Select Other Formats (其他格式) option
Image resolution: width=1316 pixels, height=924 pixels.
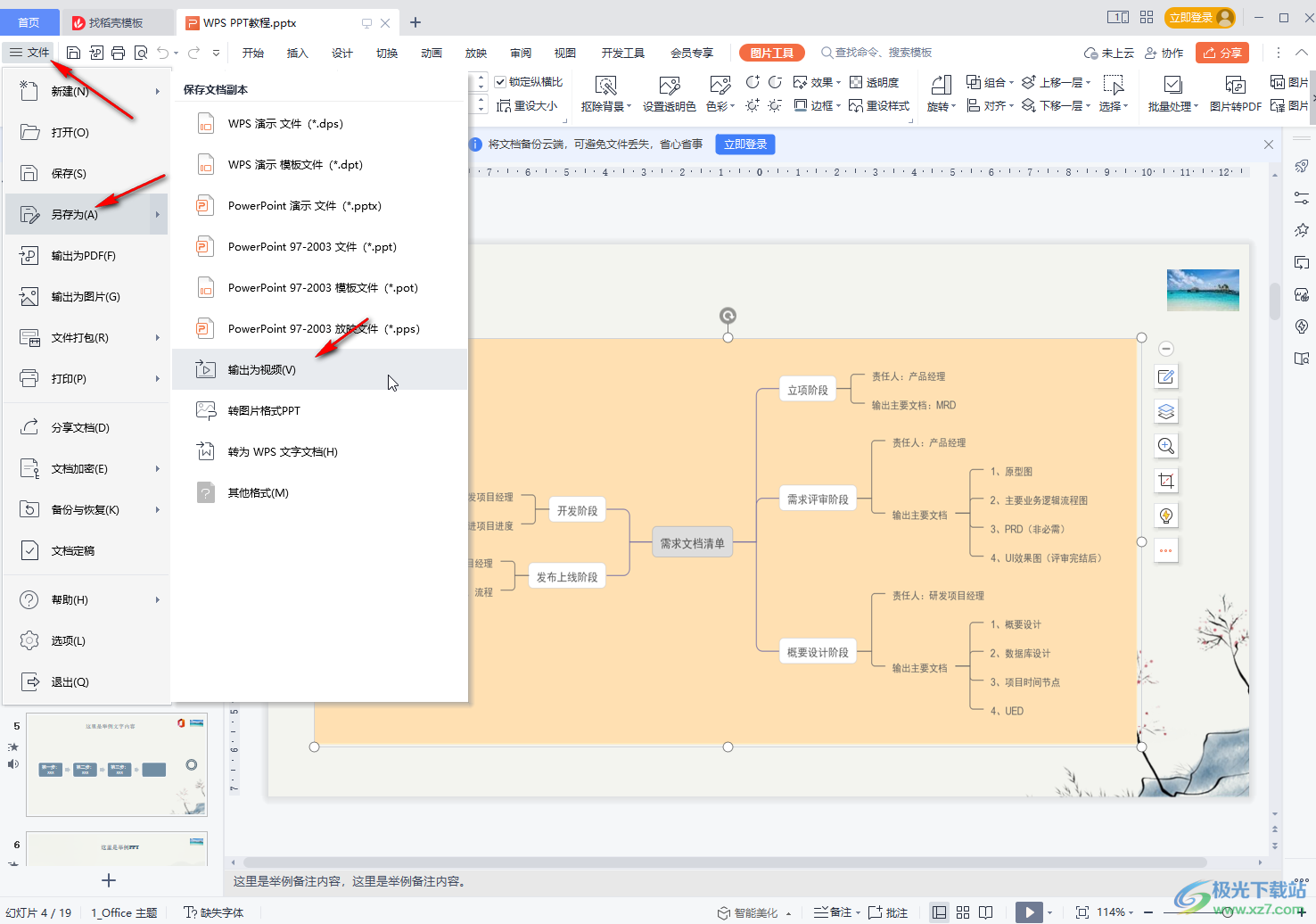click(320, 493)
